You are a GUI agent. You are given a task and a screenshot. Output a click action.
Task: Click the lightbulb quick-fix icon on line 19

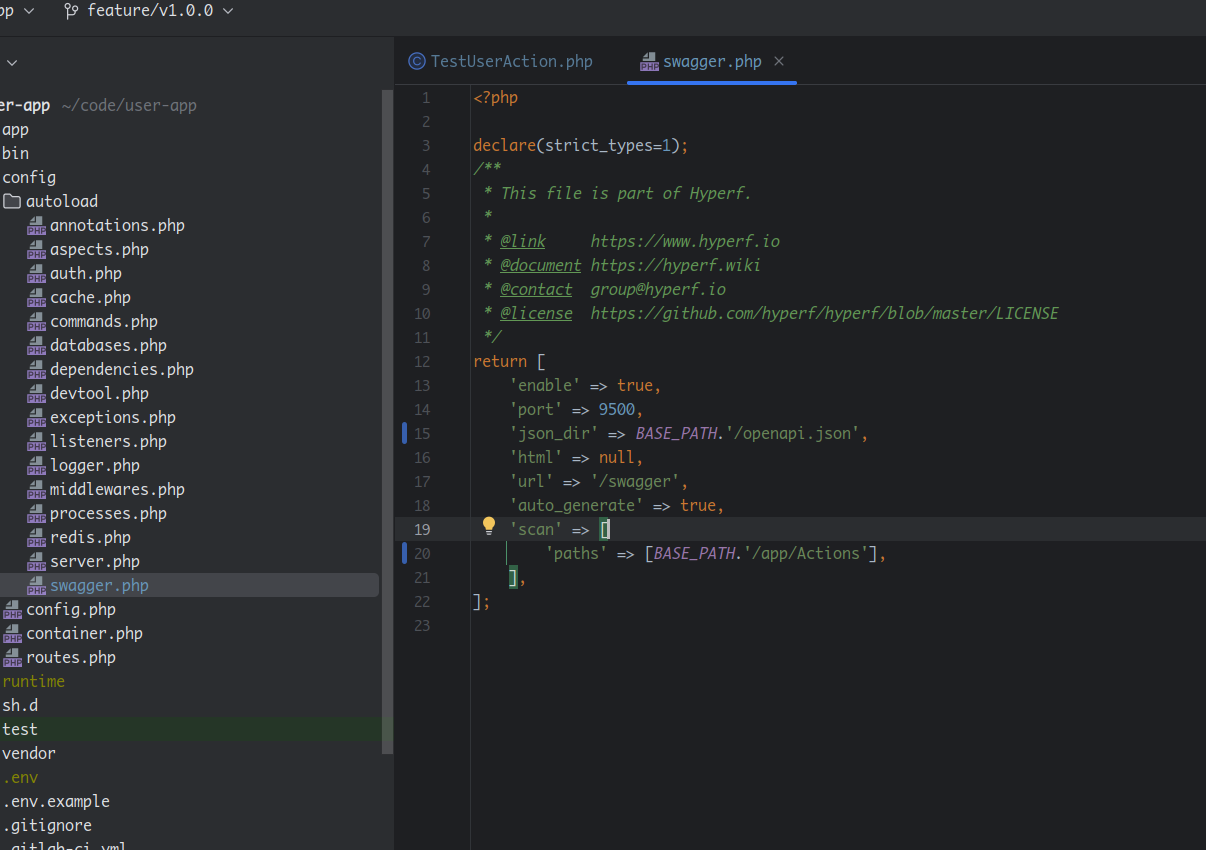coord(489,525)
